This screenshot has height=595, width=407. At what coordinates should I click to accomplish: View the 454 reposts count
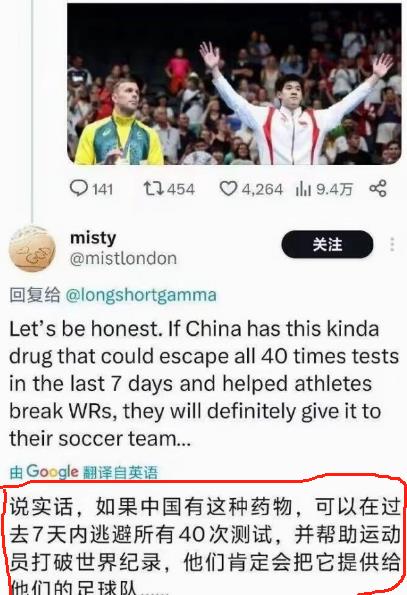click(x=181, y=189)
